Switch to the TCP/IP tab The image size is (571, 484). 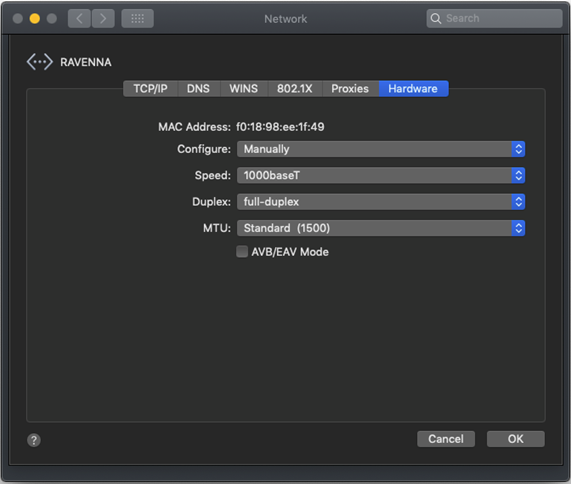coord(150,88)
